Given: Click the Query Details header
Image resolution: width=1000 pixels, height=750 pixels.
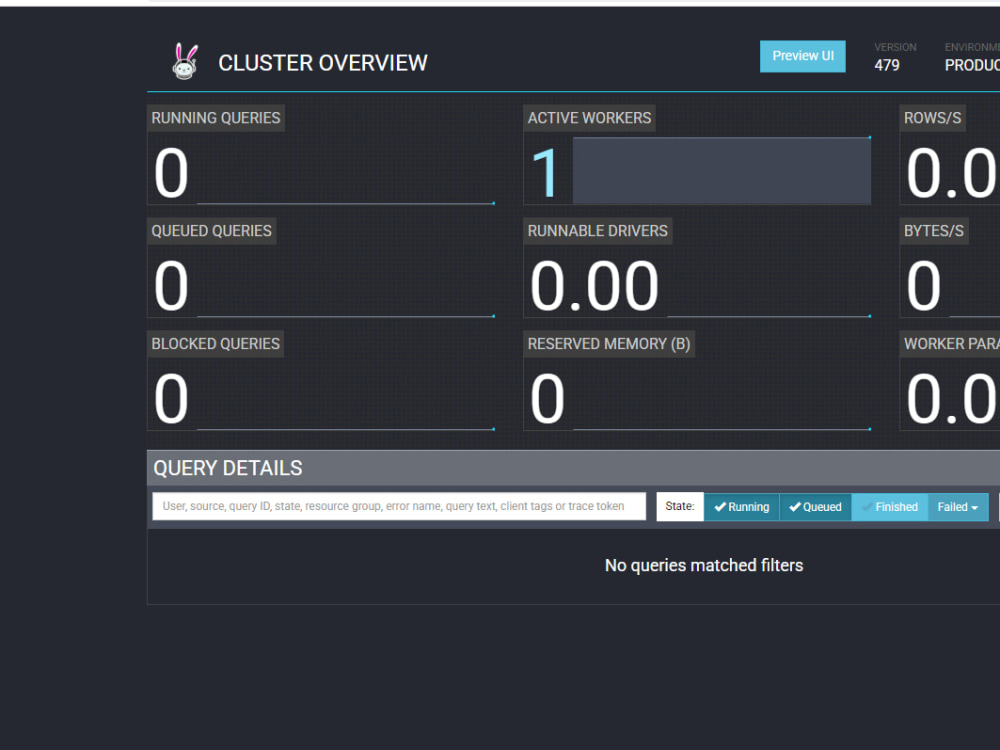Looking at the screenshot, I should click(228, 468).
